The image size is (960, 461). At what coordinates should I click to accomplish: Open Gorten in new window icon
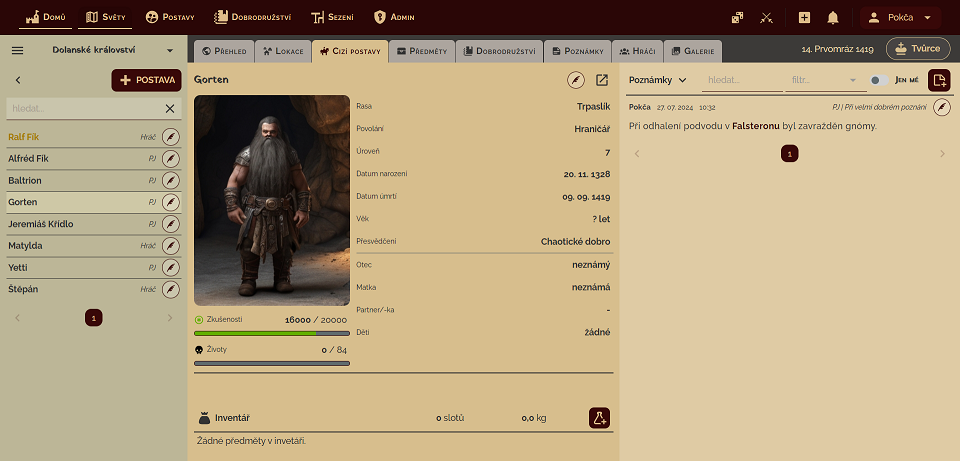pos(602,80)
